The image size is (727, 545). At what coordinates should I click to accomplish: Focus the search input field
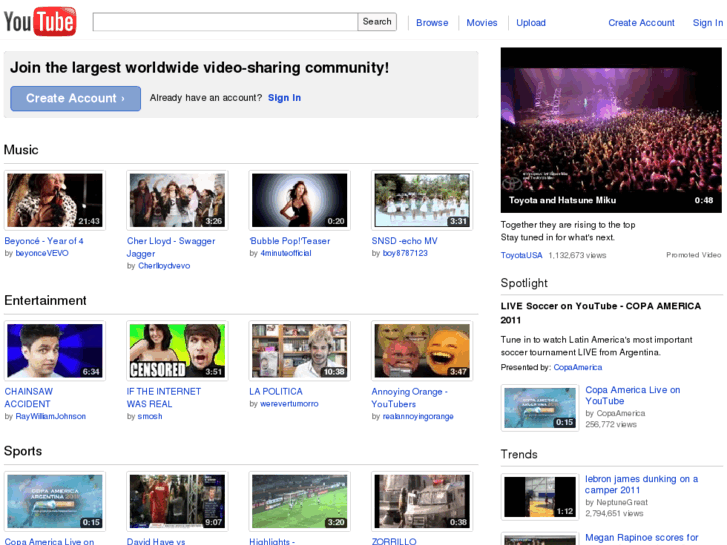225,22
